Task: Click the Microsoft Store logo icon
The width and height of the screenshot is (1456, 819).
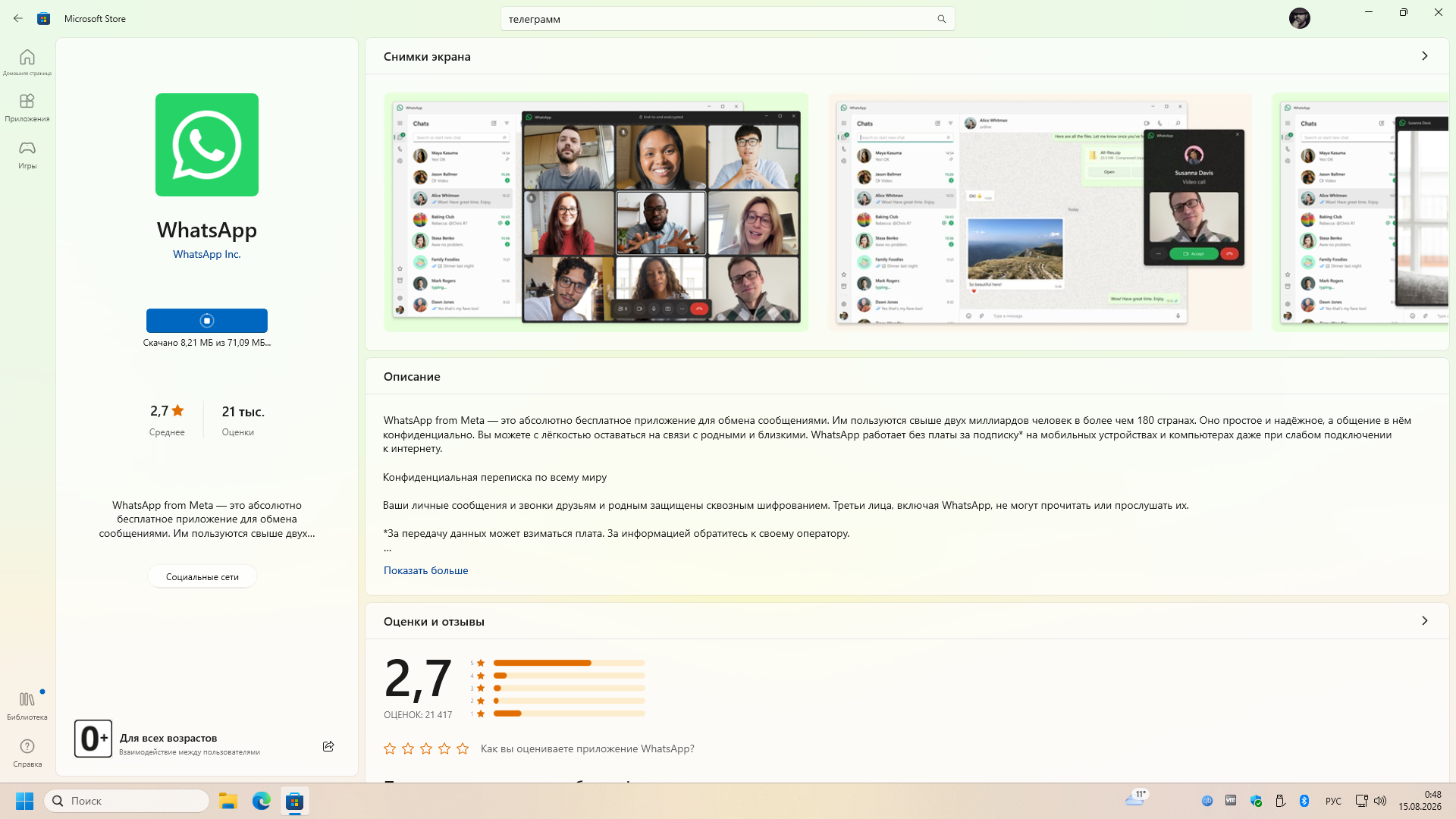Action: [44, 18]
